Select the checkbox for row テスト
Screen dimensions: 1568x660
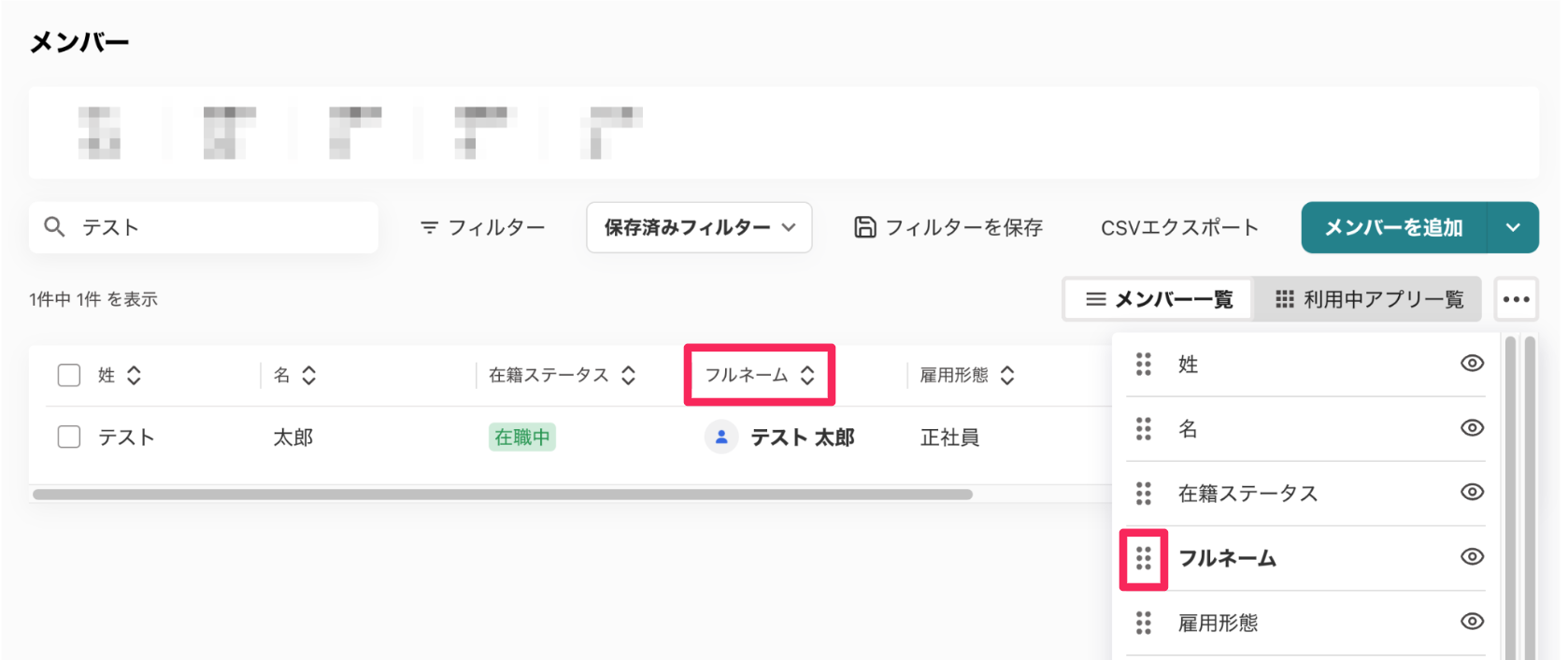(69, 437)
